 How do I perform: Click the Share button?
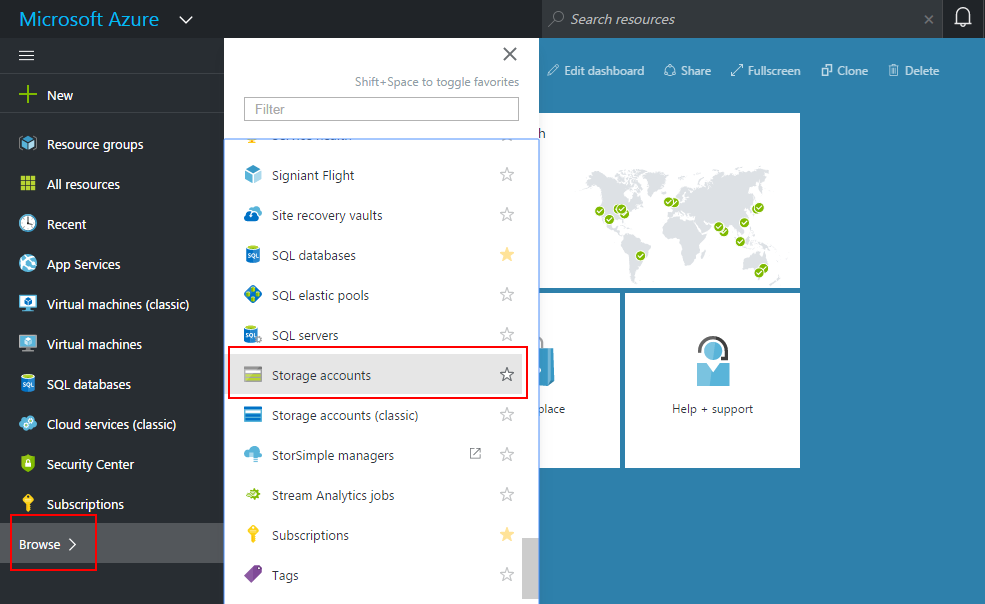(x=687, y=70)
